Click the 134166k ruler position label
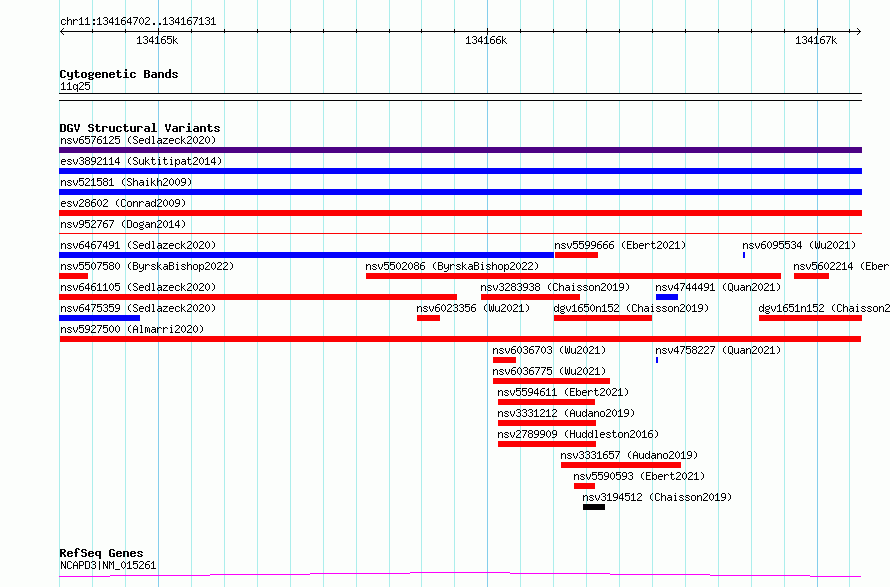This screenshot has height=587, width=890. [486, 40]
